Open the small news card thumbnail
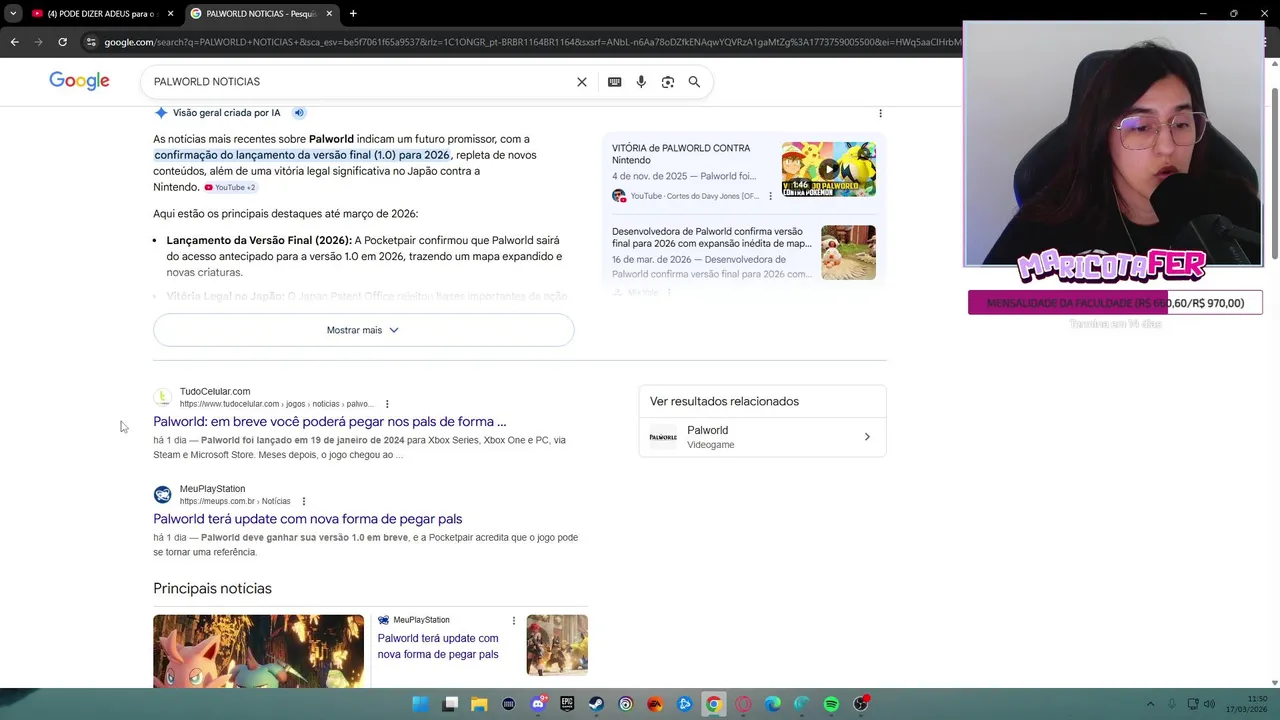This screenshot has width=1280, height=720. [x=557, y=645]
